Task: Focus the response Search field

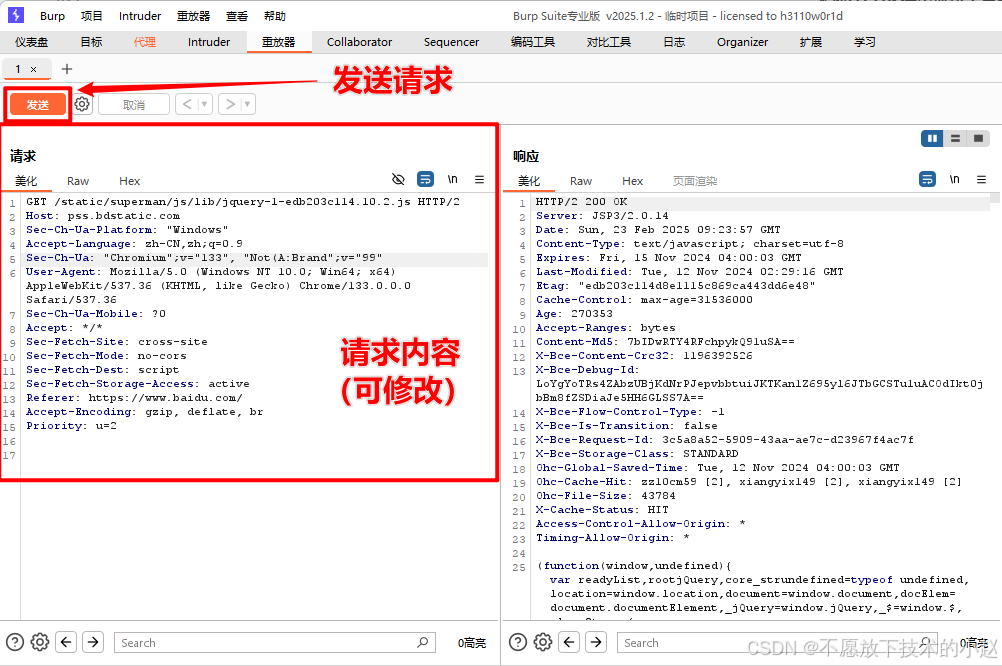Action: [x=777, y=642]
